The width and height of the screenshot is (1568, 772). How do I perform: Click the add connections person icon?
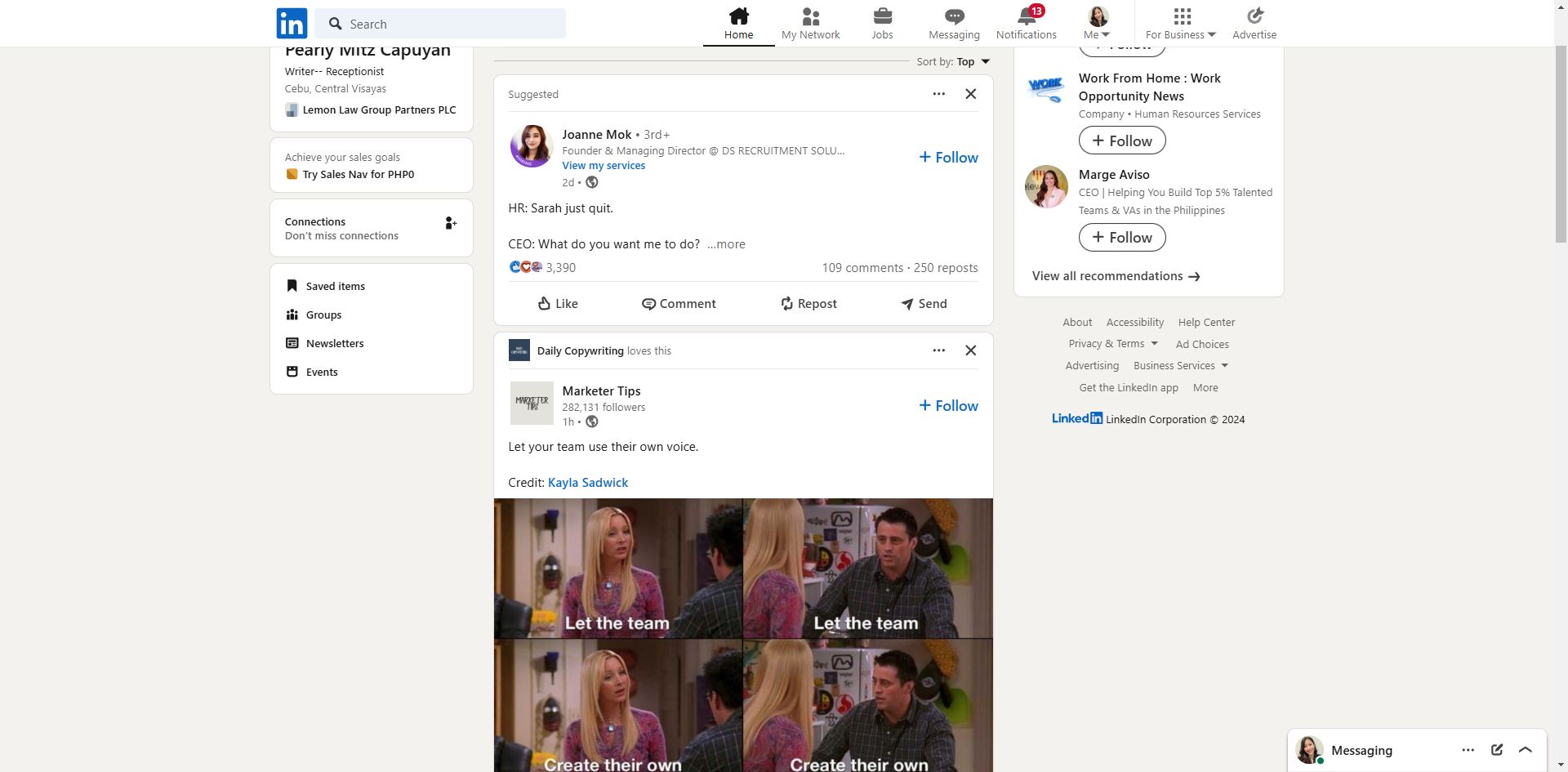pyautogui.click(x=450, y=223)
